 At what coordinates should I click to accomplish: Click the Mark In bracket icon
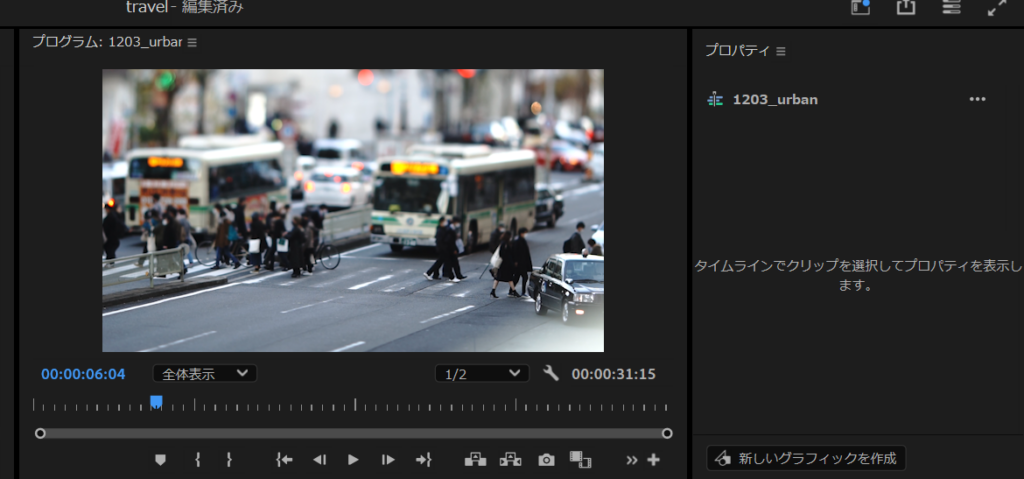click(x=198, y=459)
